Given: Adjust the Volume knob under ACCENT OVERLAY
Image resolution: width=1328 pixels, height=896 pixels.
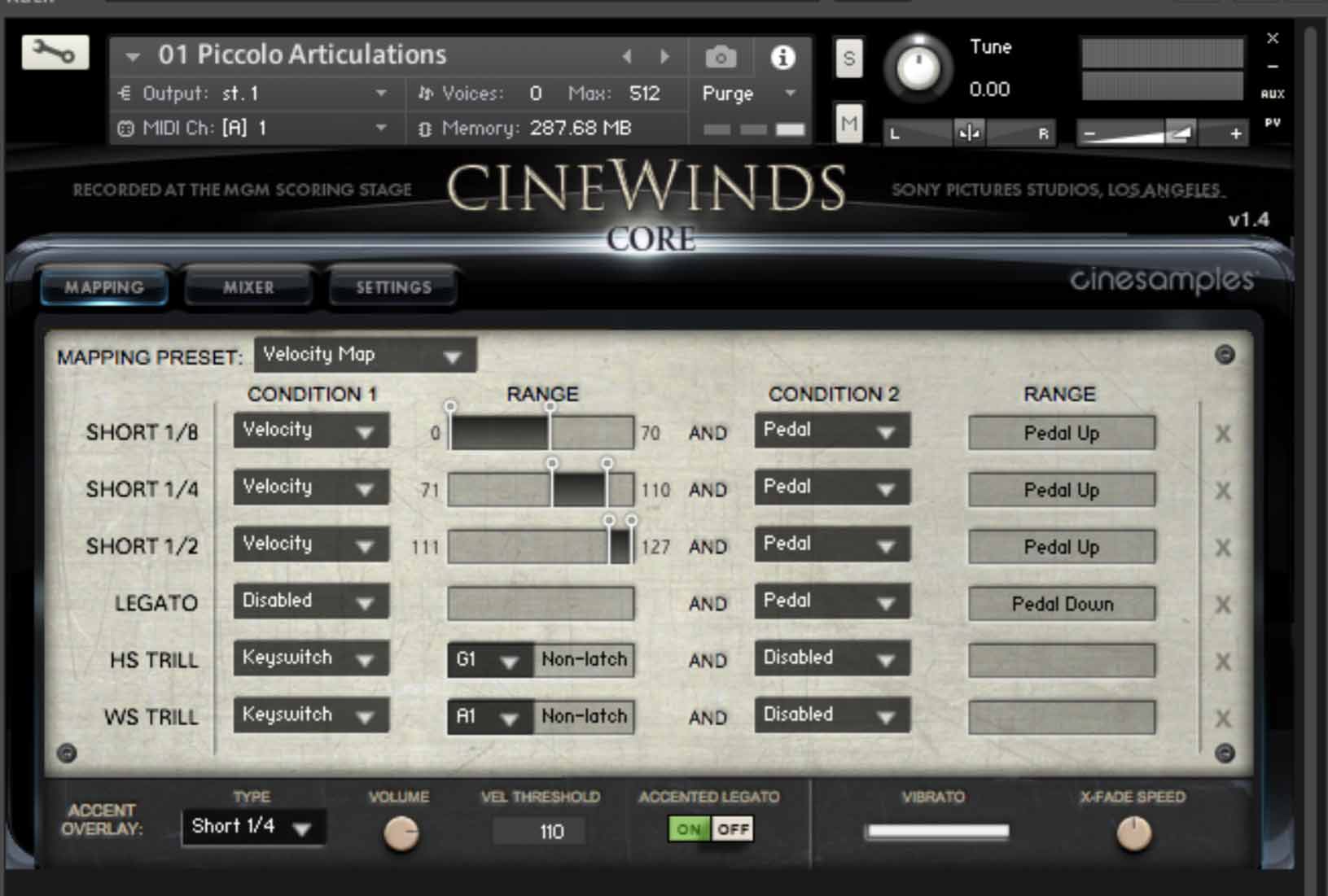Looking at the screenshot, I should point(399,833).
